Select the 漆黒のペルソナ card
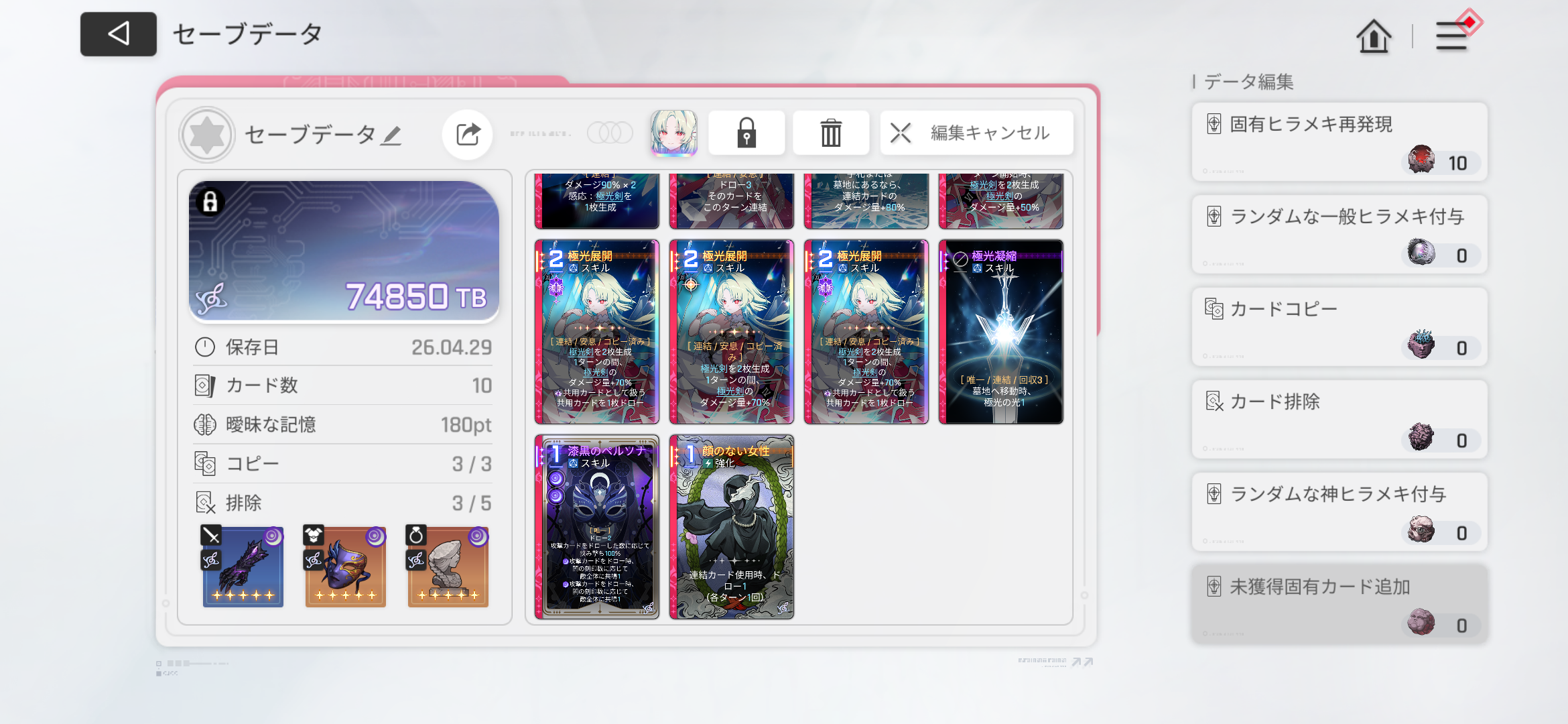The image size is (1568, 724). tap(597, 526)
